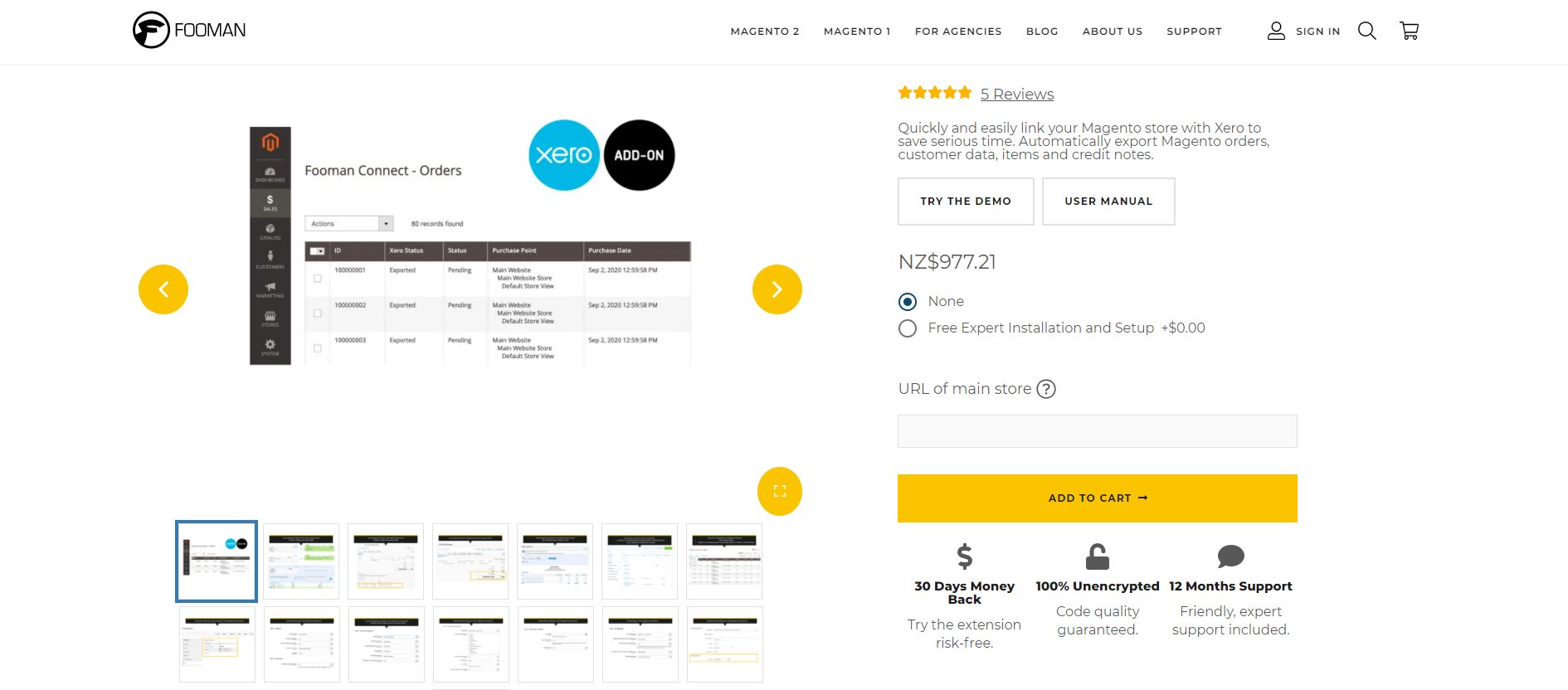Click the support speech bubble icon
The image size is (1568, 690).
pos(1230,556)
